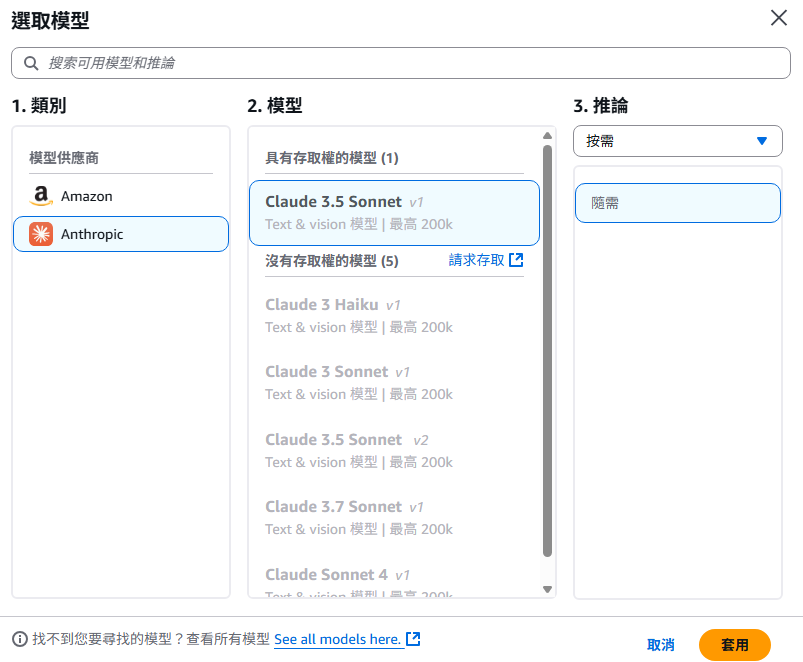Click external link icon after See all models
The height and width of the screenshot is (662, 803).
413,638
